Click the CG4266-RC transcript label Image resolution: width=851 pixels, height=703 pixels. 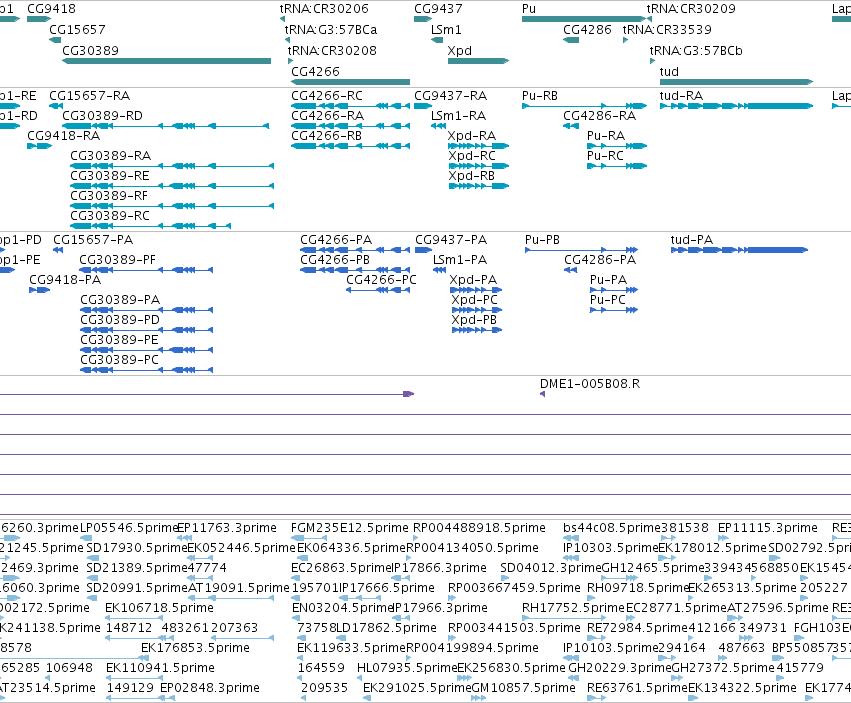pos(327,96)
